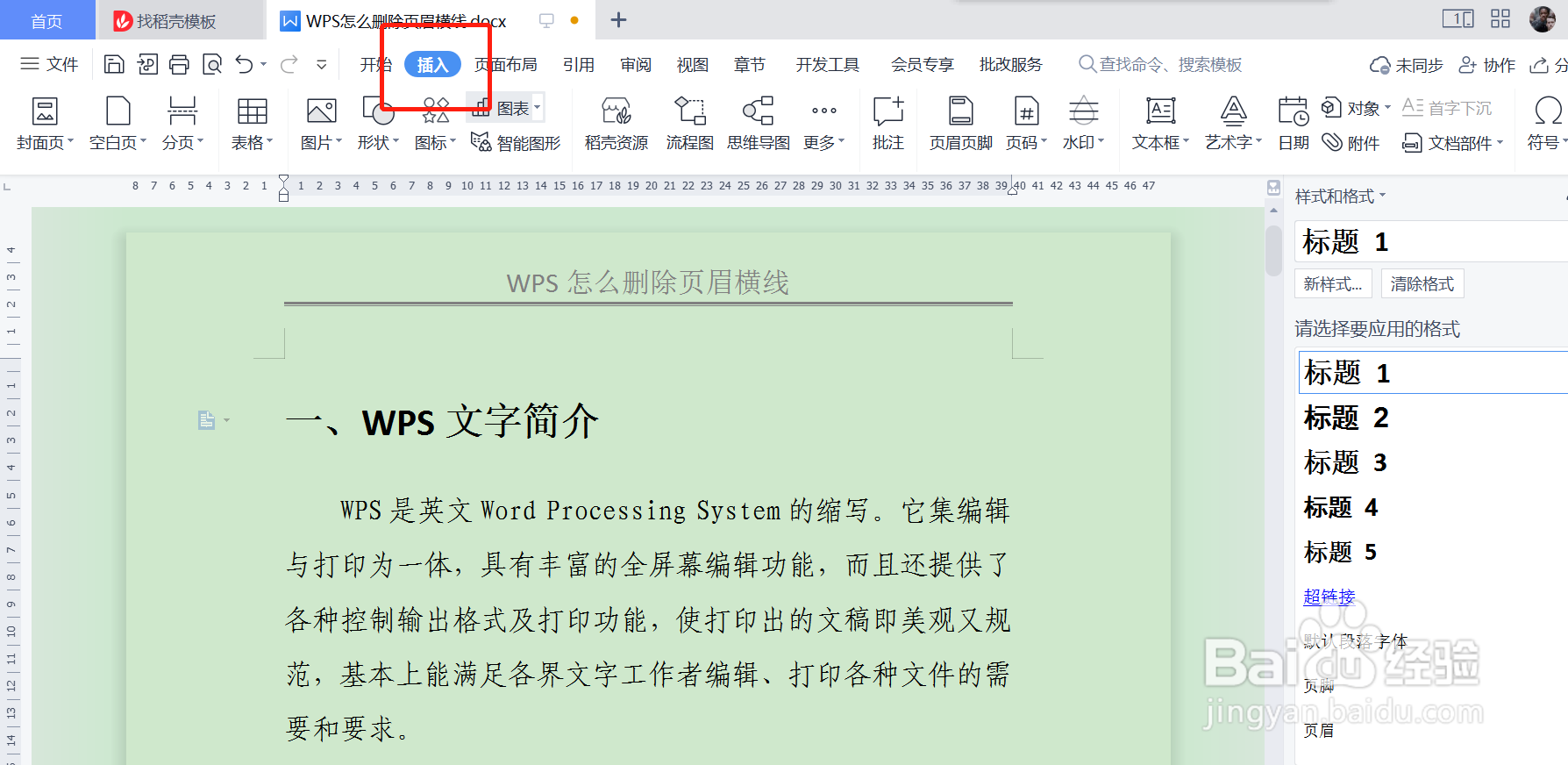
Task: Insert WordArt (艺术字)
Action: coord(1233,123)
